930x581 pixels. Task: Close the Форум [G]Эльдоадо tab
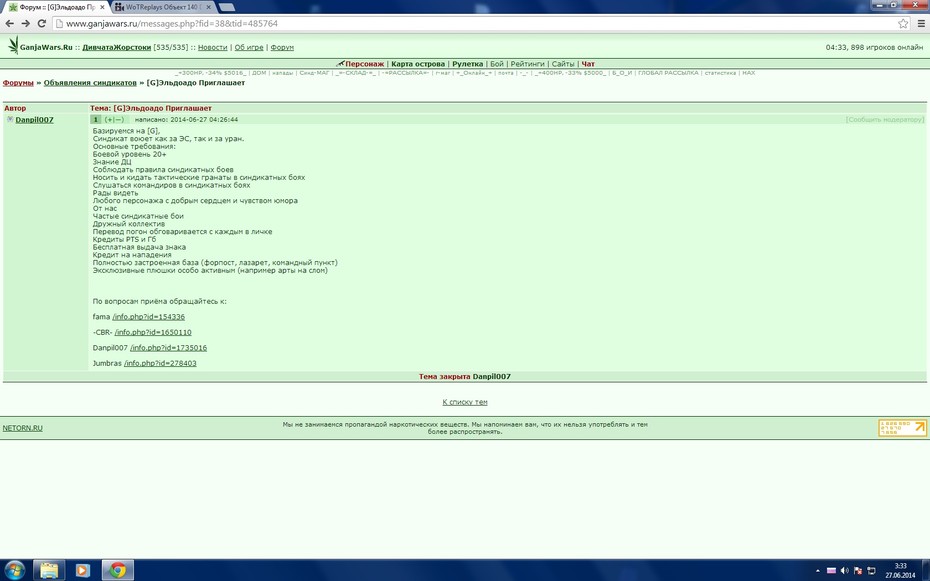click(x=102, y=8)
